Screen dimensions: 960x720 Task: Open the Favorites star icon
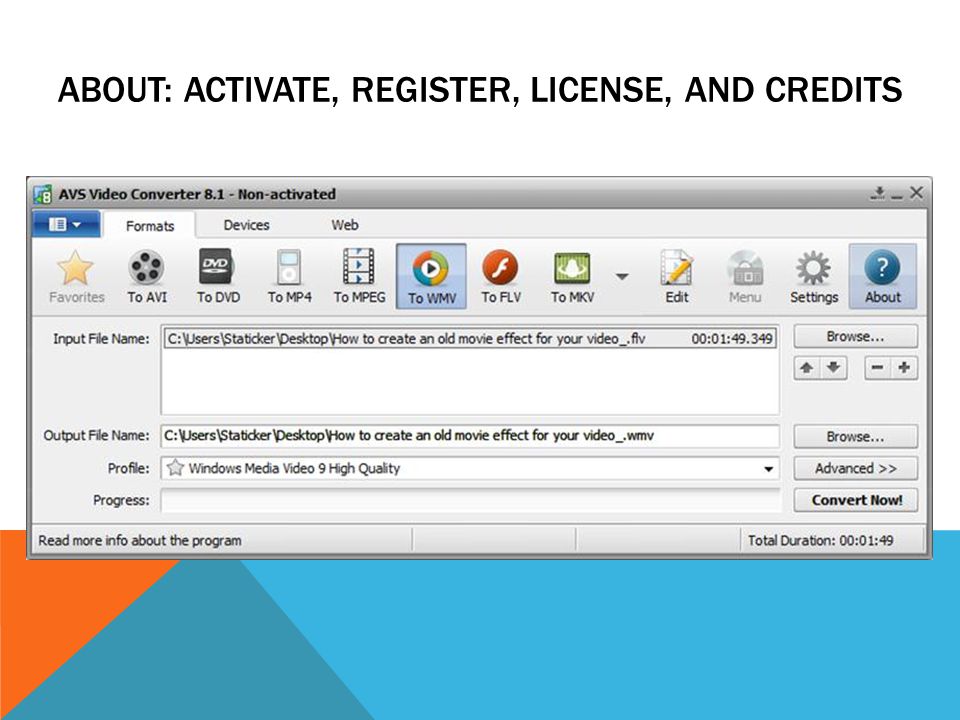pyautogui.click(x=76, y=276)
